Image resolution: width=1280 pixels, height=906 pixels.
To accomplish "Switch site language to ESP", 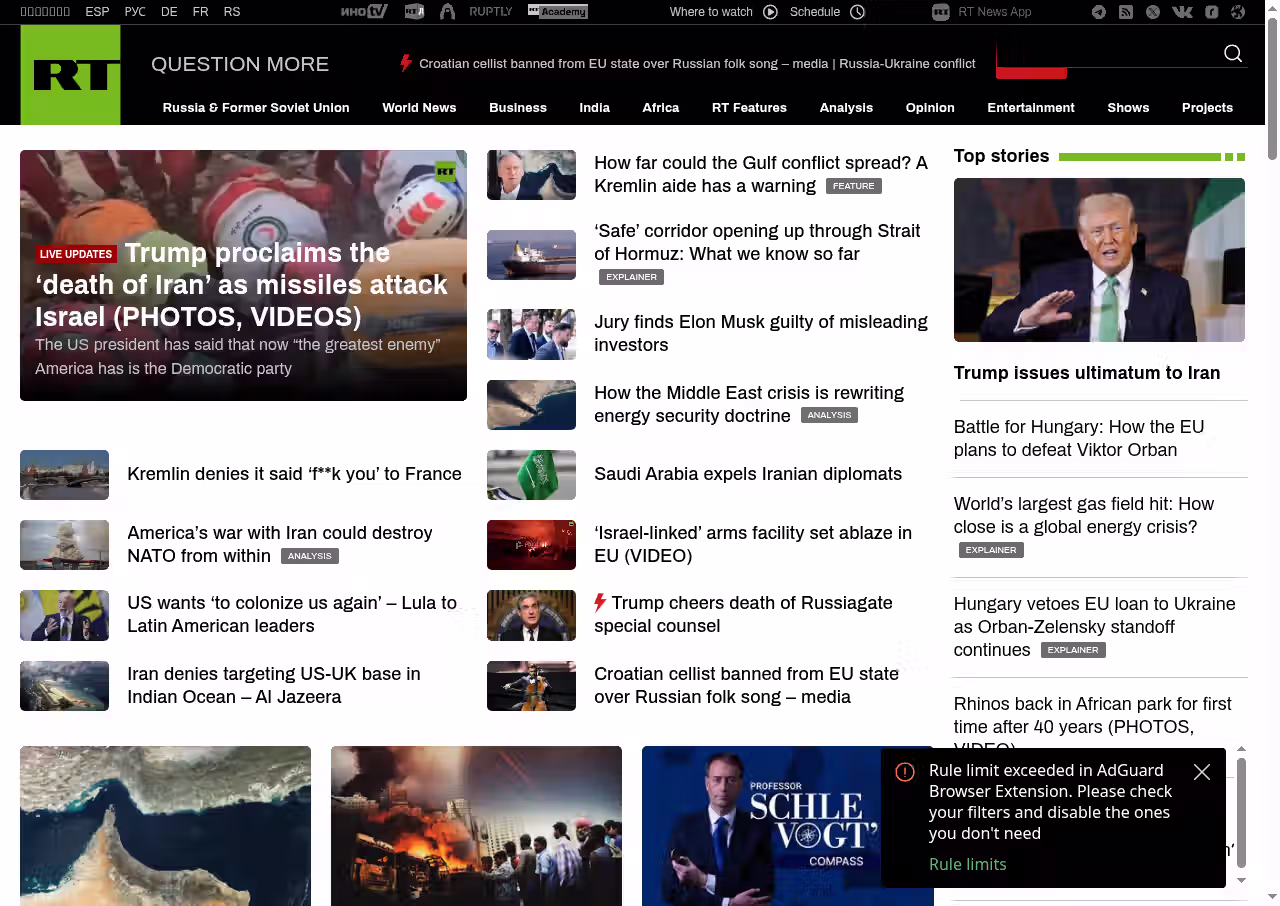I will pos(97,12).
